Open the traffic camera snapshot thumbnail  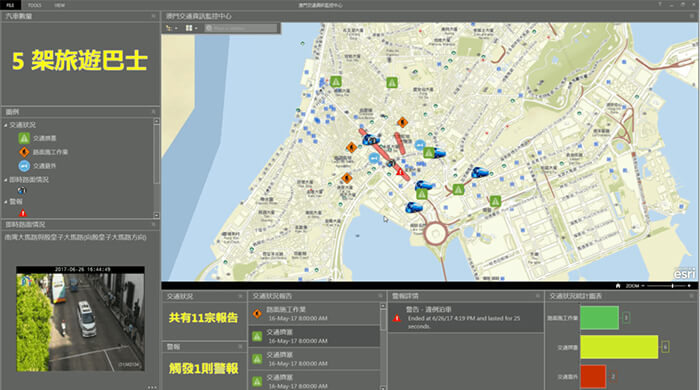tap(80, 319)
